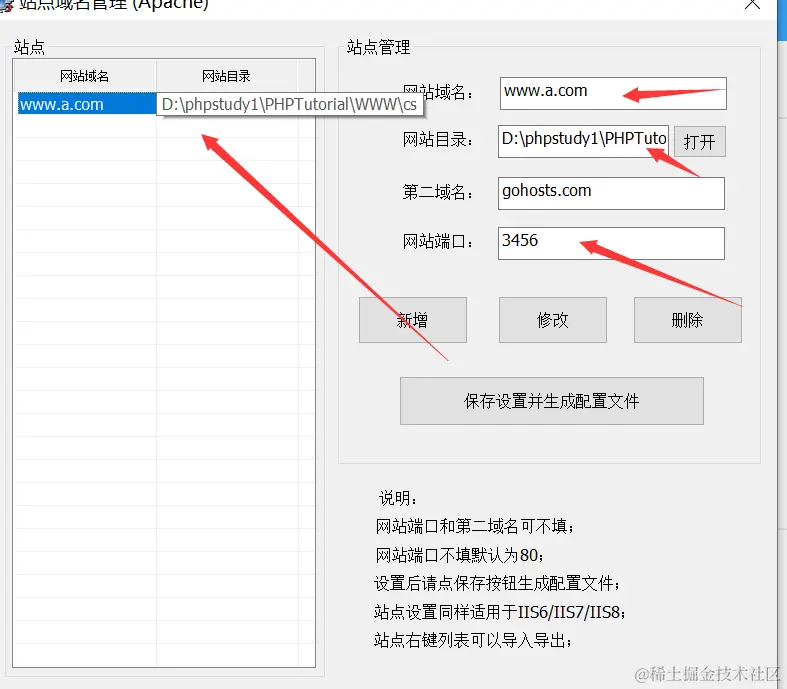
Task: Click the 网站域名 column header
Action: (x=85, y=76)
